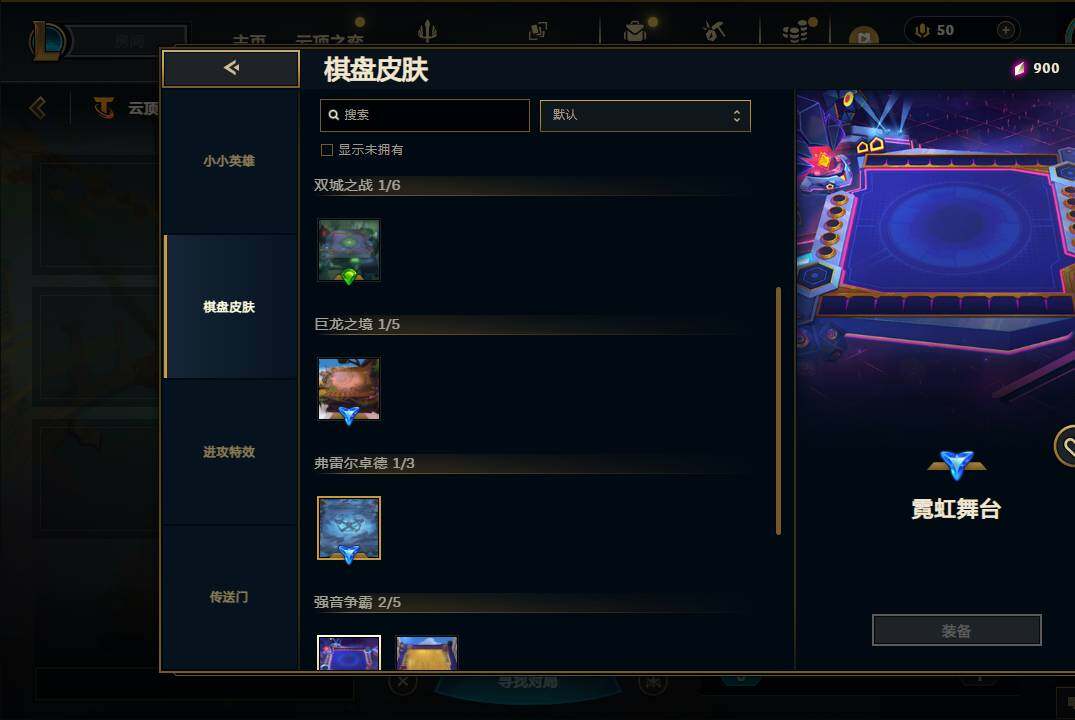Viewport: 1075px width, 720px height.
Task: Switch to the 小小英雄 tab
Action: [230, 160]
